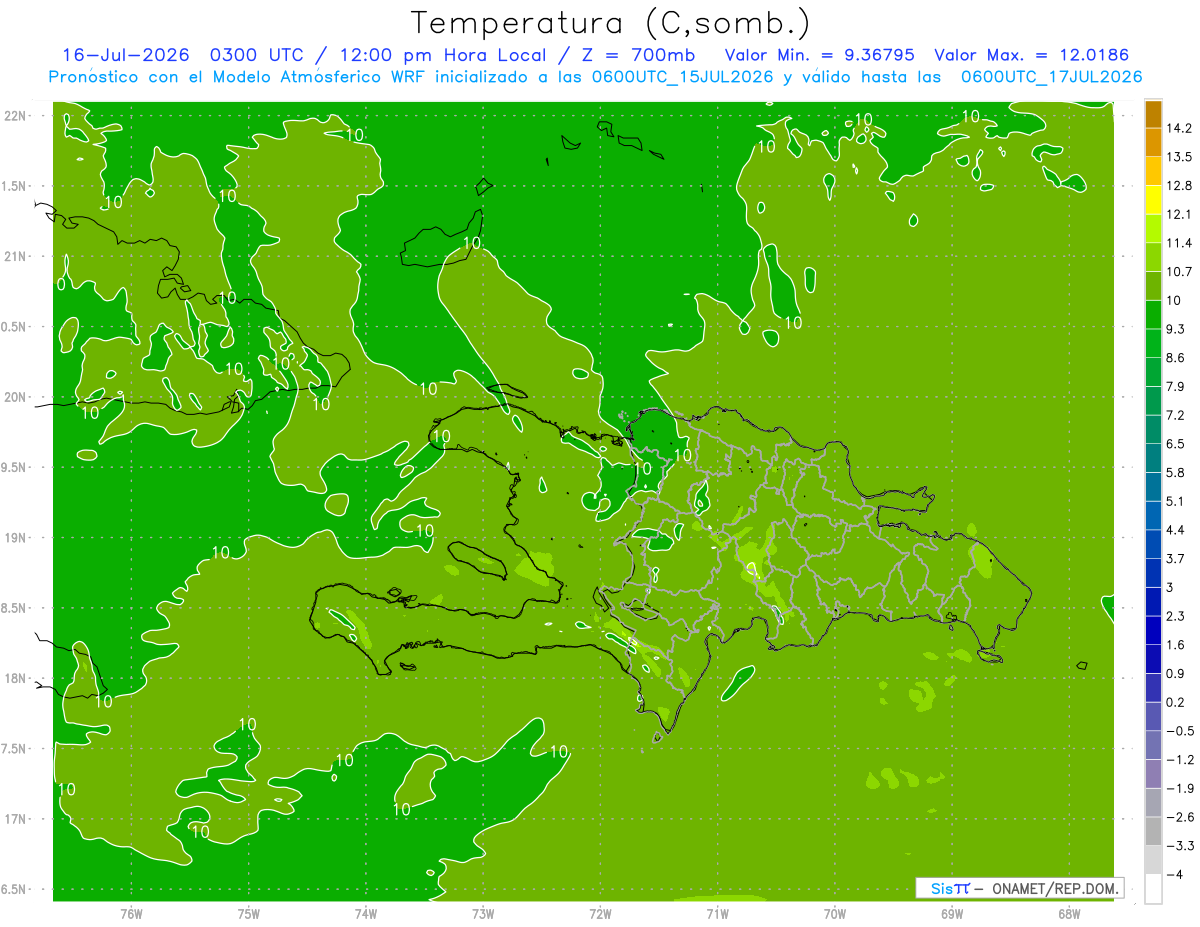Click the "-4" colorbar label
Screen dimensions: 1200x927
[x=1176, y=876]
